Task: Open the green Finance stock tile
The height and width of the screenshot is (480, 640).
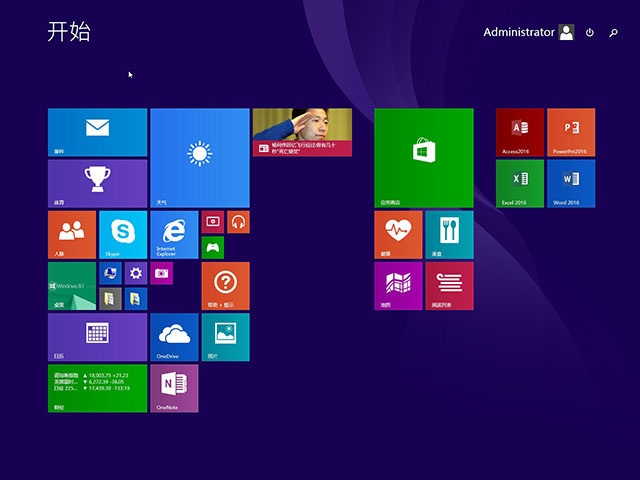Action: coord(98,389)
